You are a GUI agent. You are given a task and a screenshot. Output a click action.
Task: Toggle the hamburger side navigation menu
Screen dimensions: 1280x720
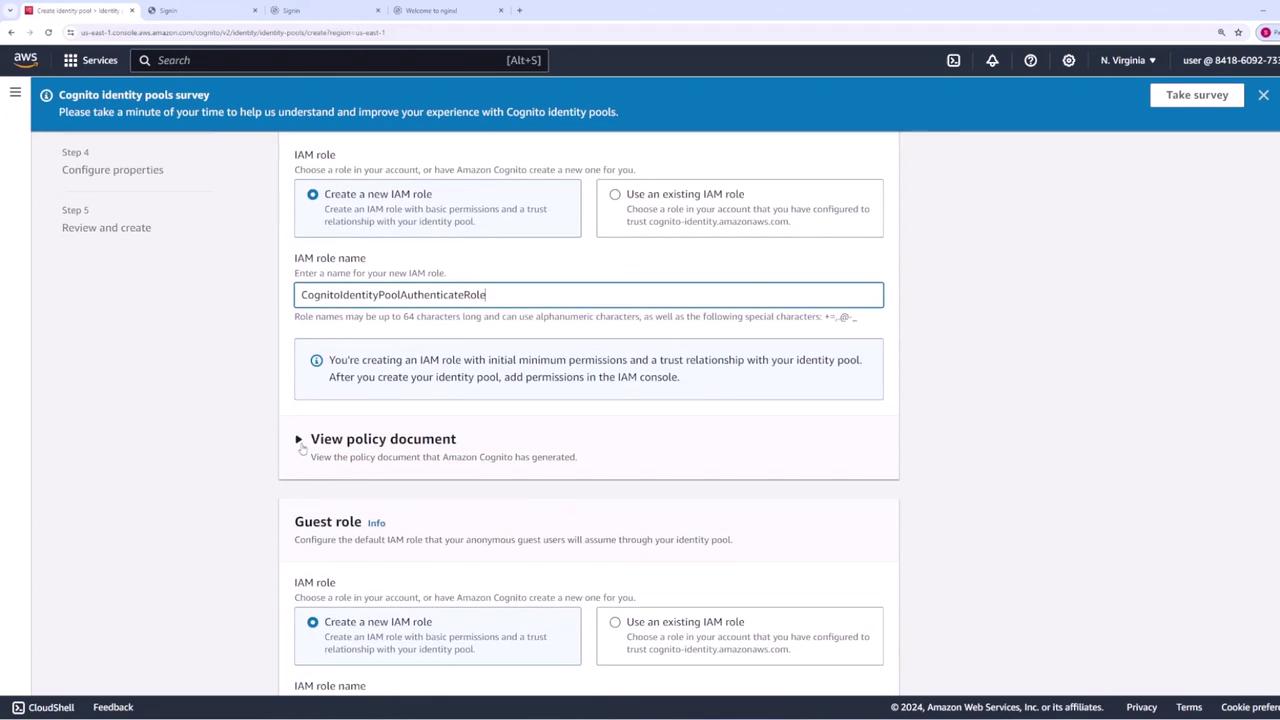pyautogui.click(x=15, y=92)
